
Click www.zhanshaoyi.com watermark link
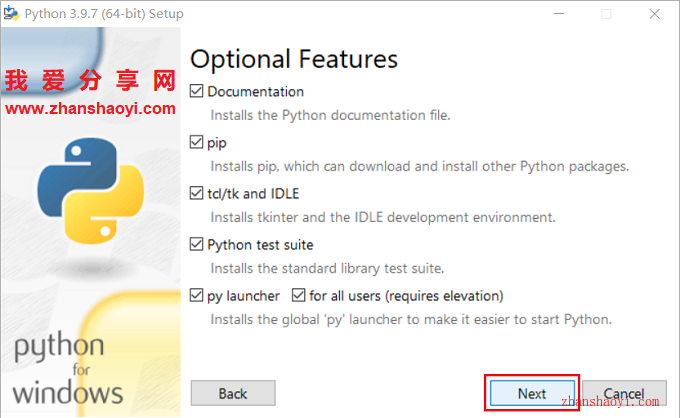click(x=90, y=108)
